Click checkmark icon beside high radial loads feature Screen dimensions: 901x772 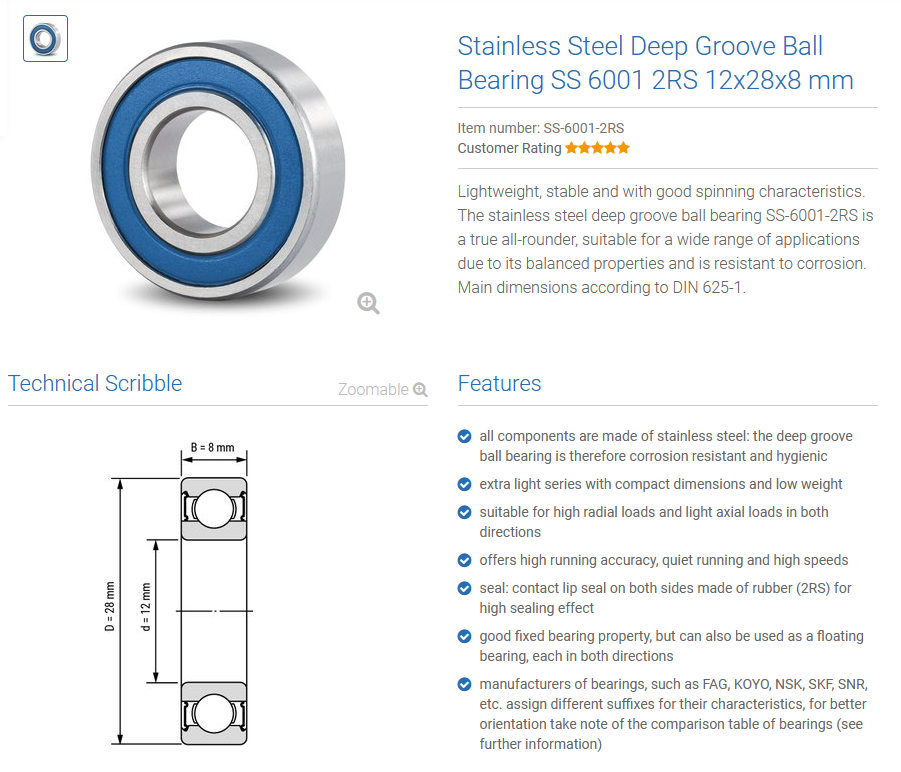tap(464, 512)
